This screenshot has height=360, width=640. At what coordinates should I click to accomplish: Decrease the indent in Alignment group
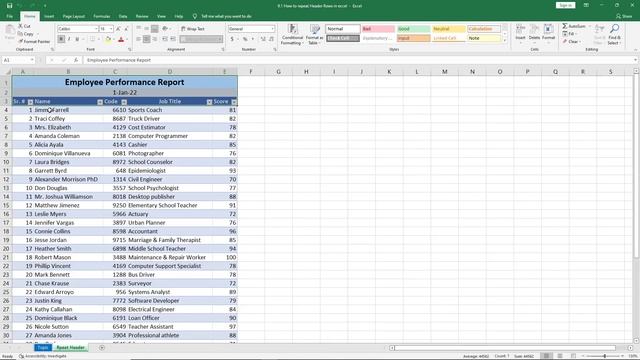(x=165, y=39)
